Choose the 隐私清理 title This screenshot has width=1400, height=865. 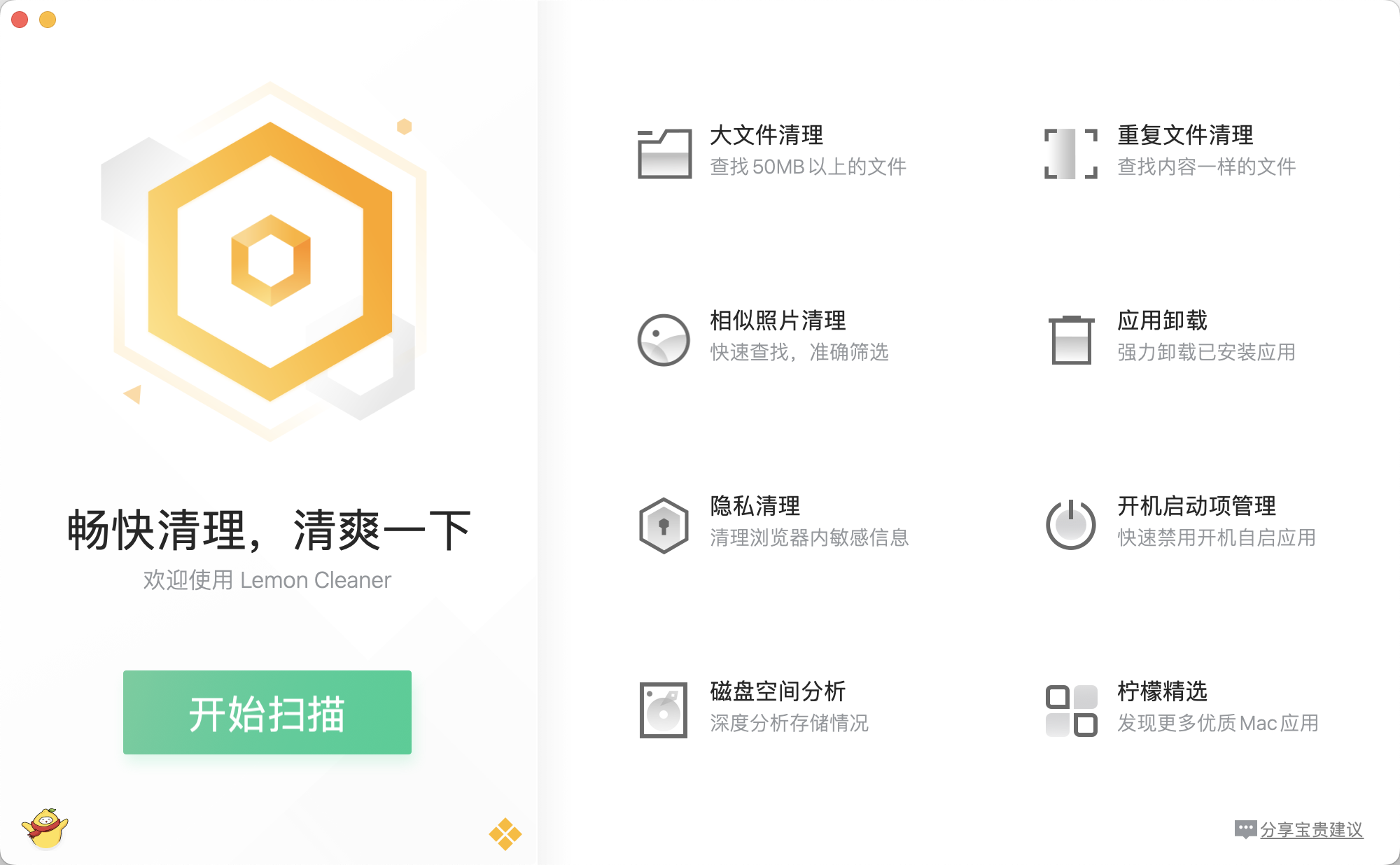755,506
